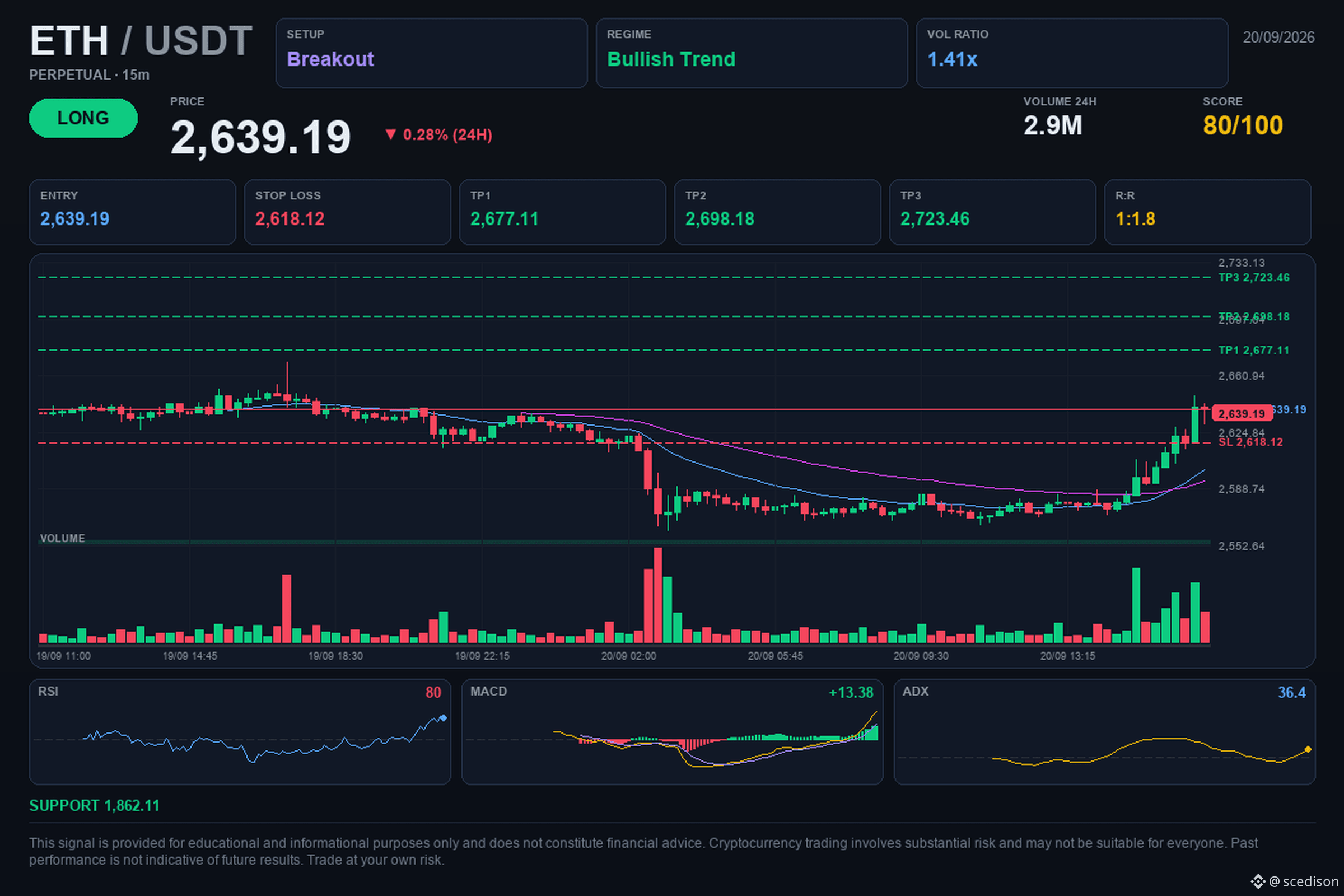Click the Score 80/100 value
The height and width of the screenshot is (896, 1344).
pyautogui.click(x=1242, y=125)
